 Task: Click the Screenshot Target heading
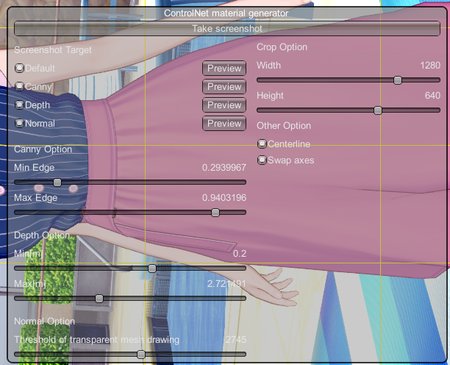coord(53,50)
